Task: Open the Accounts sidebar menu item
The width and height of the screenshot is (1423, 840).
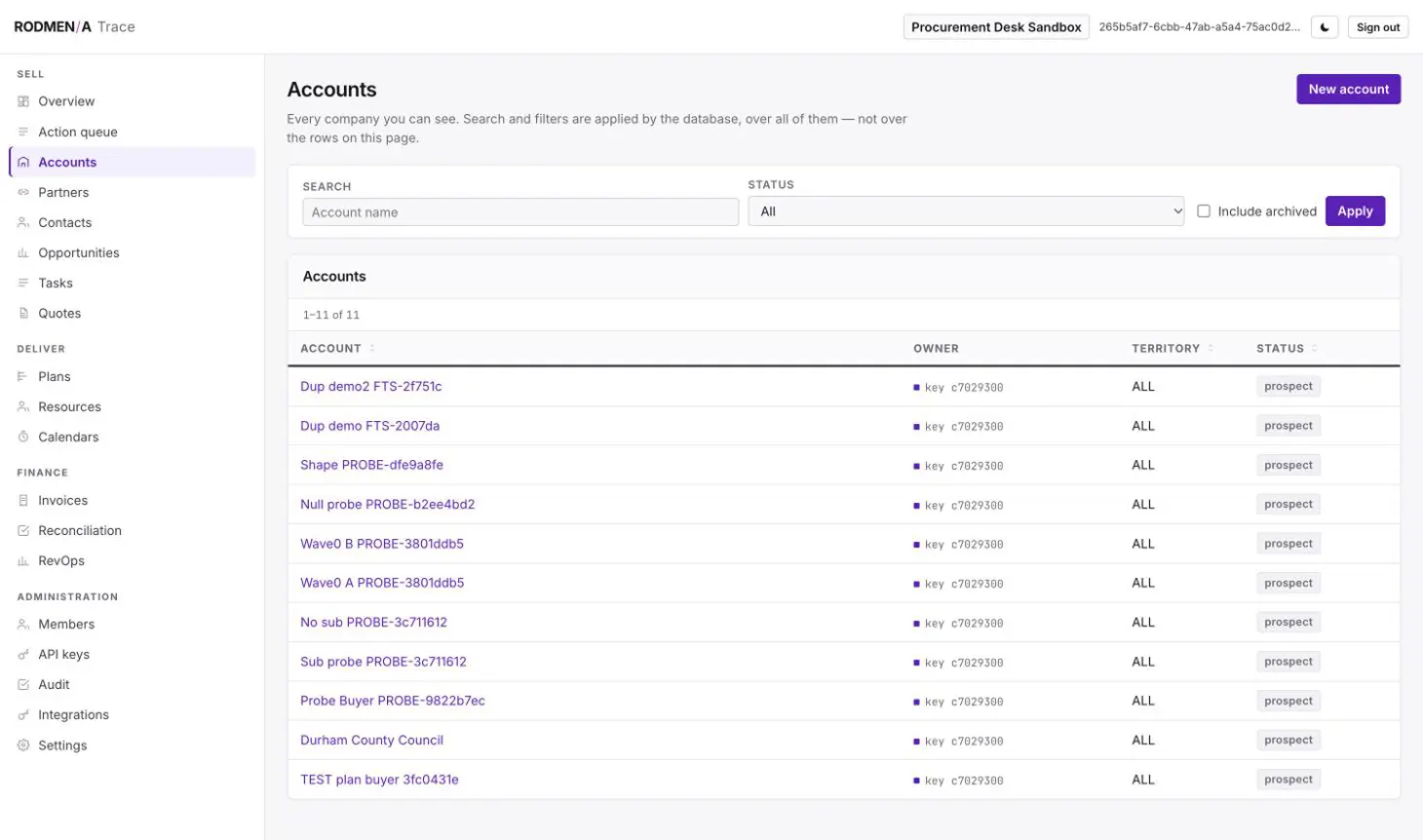Action: (133, 162)
